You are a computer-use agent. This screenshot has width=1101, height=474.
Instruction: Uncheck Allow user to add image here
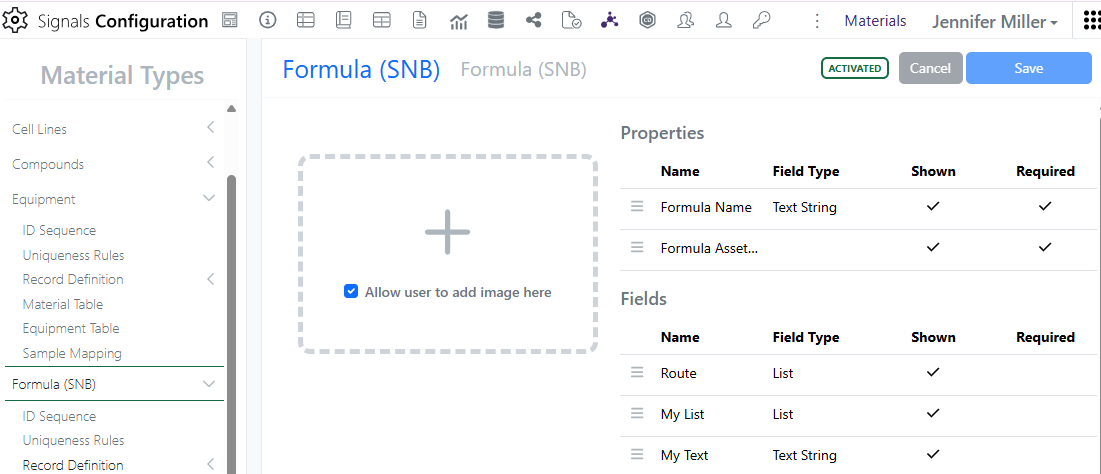point(351,291)
